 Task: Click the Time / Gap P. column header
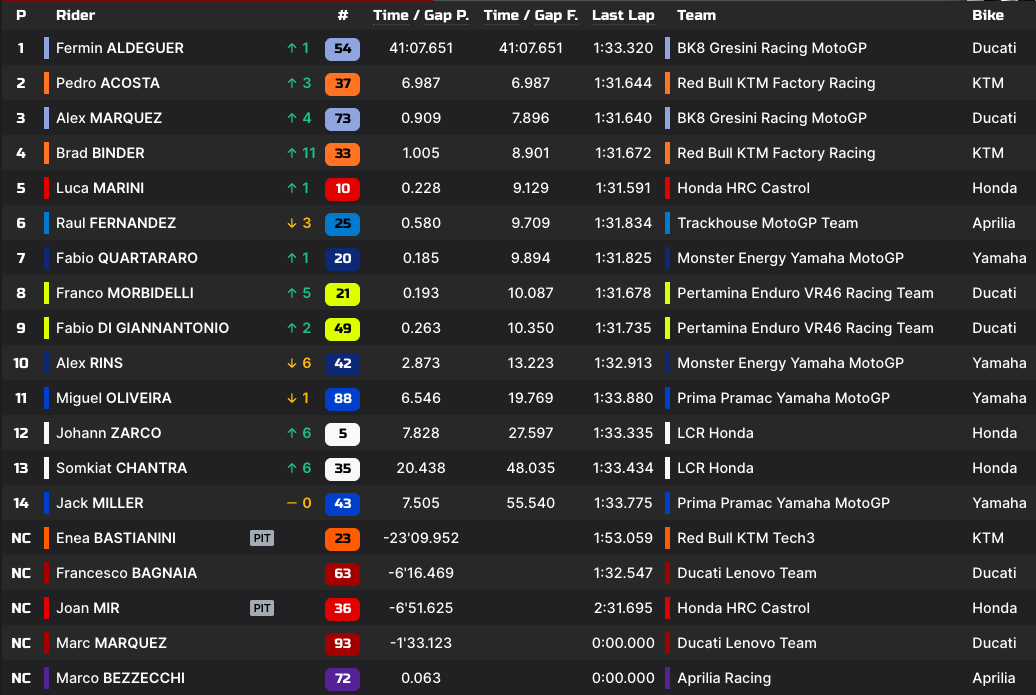click(421, 15)
